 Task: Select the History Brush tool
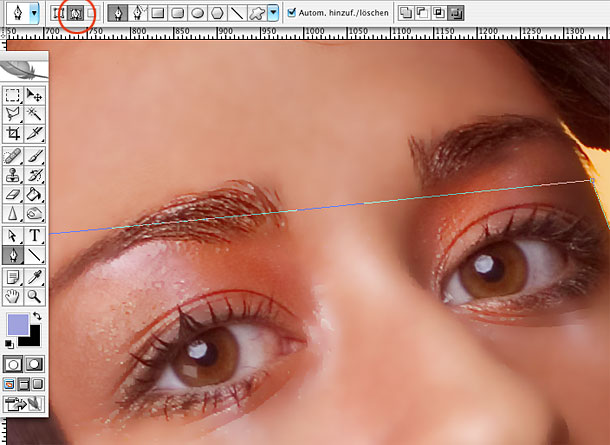click(x=35, y=175)
